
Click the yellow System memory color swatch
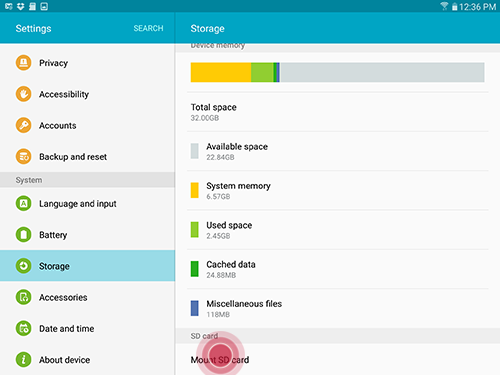(x=195, y=190)
